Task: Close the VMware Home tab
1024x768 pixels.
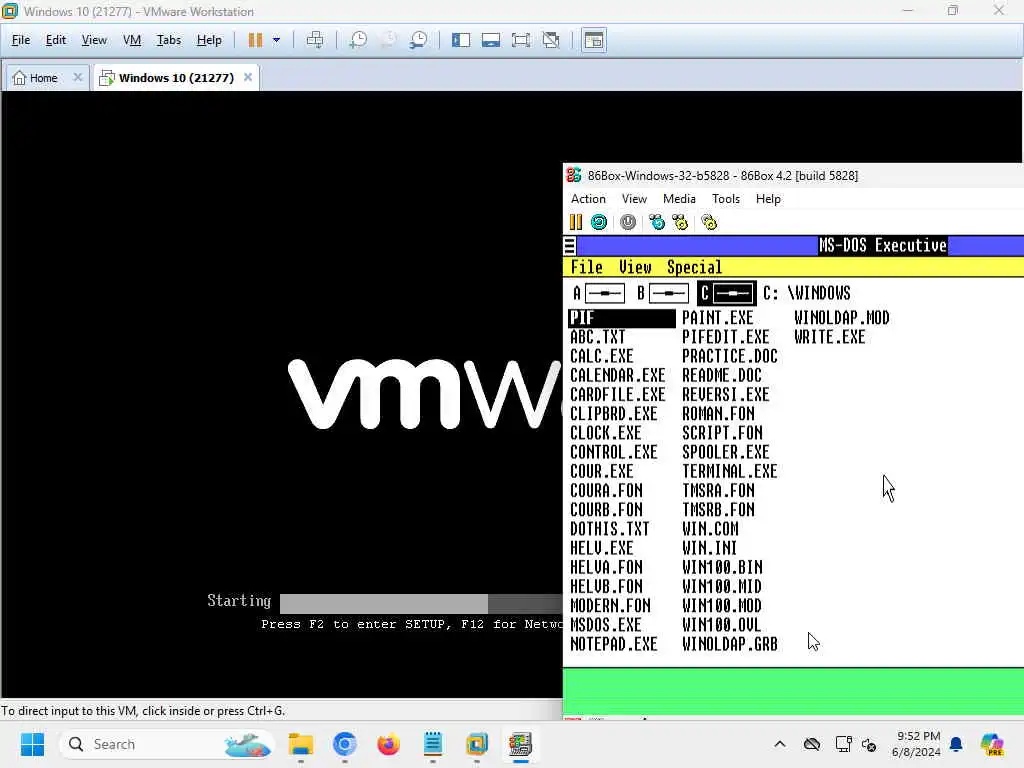Action: 78,77
